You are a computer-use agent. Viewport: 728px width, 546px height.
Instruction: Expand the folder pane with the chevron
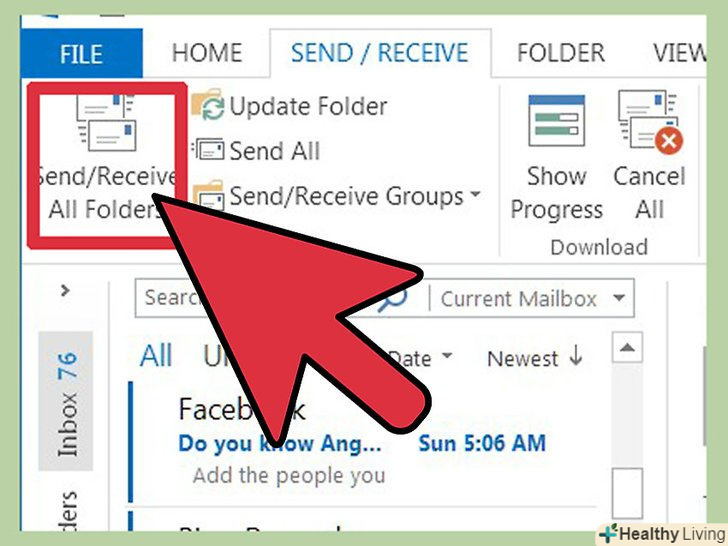(x=65, y=291)
